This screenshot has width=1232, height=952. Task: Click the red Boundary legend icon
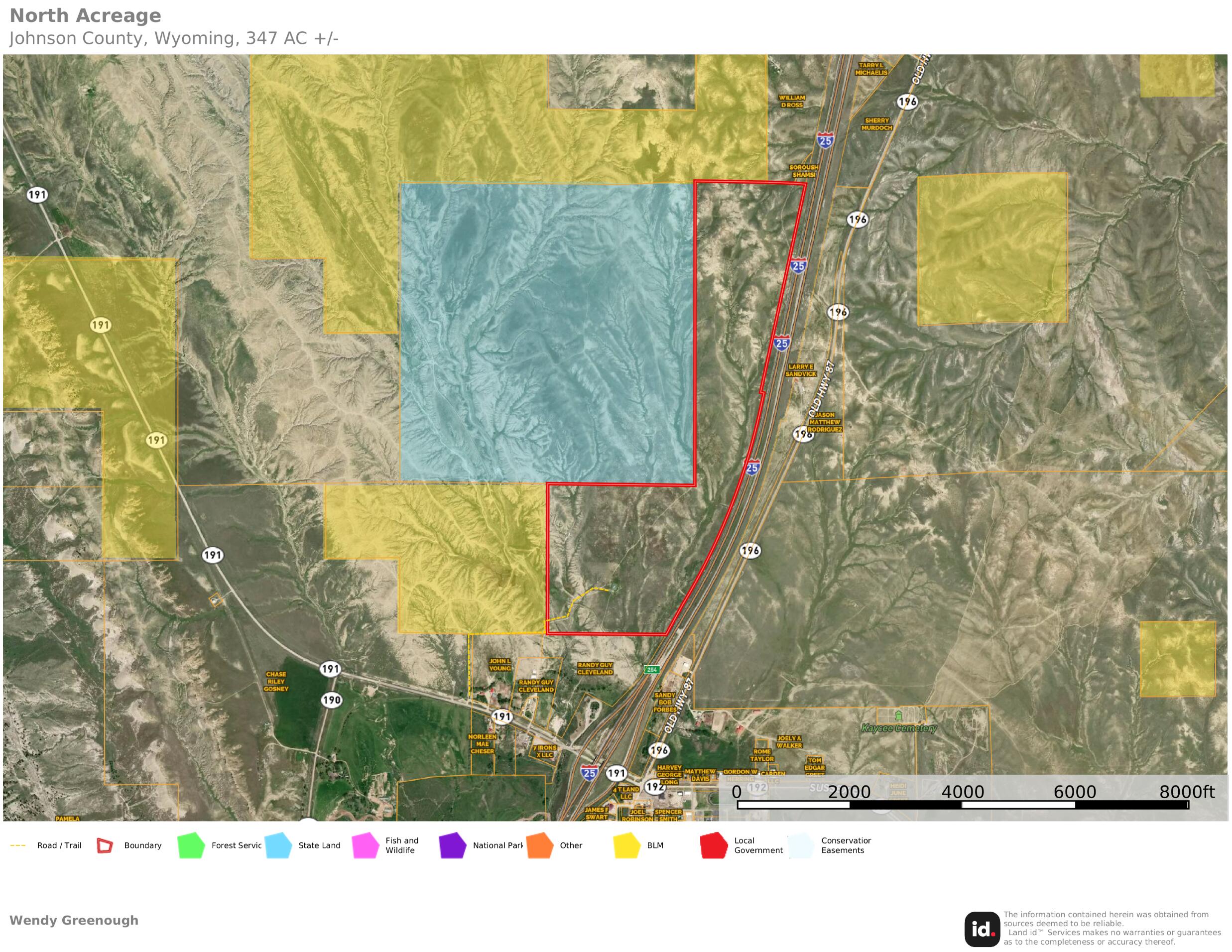105,845
